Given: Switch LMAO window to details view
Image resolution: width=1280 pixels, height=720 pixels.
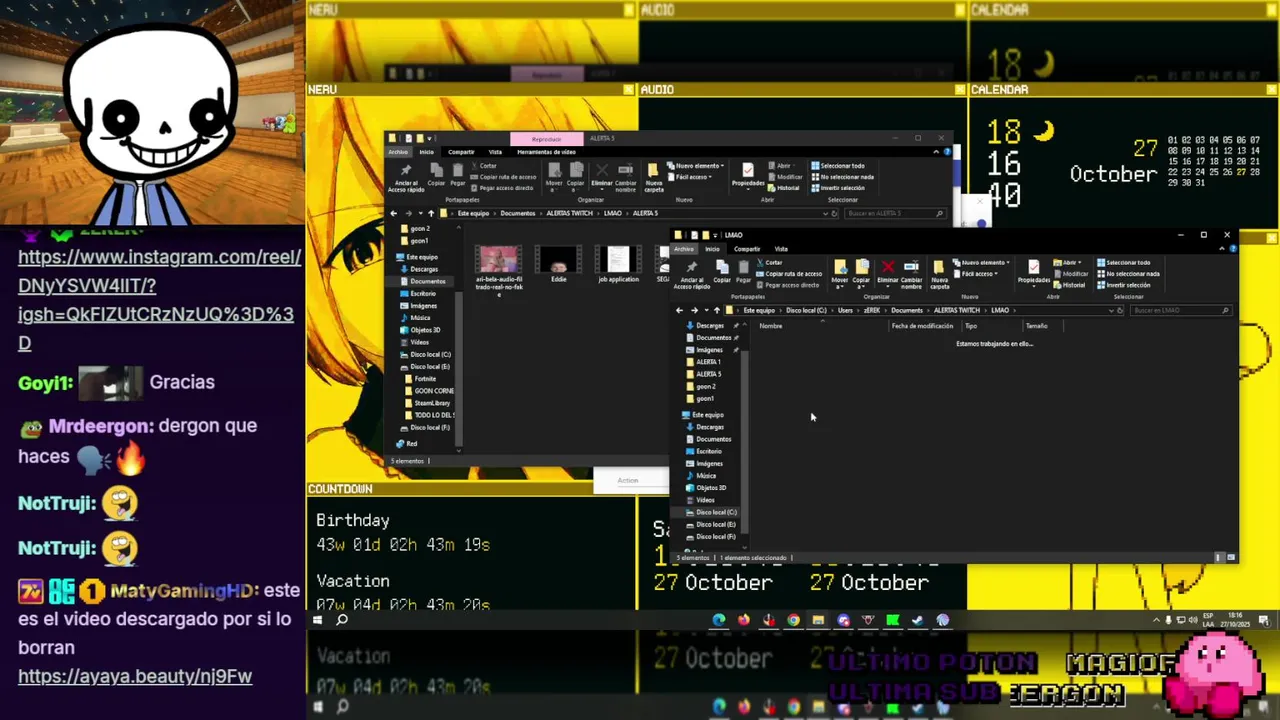Looking at the screenshot, I should 1219,557.
